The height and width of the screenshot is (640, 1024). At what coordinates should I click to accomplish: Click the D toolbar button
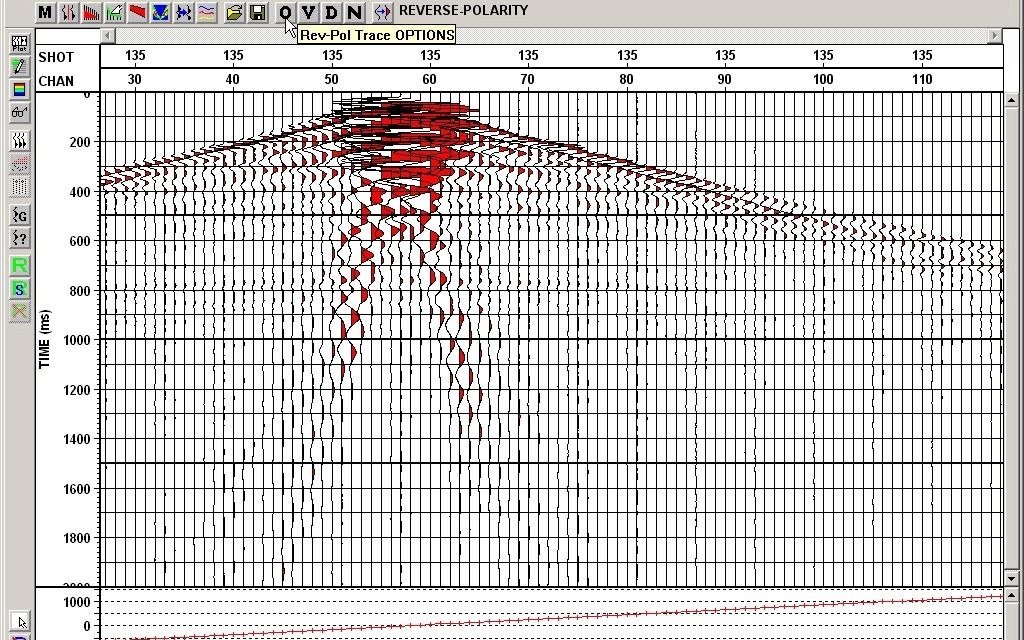331,11
